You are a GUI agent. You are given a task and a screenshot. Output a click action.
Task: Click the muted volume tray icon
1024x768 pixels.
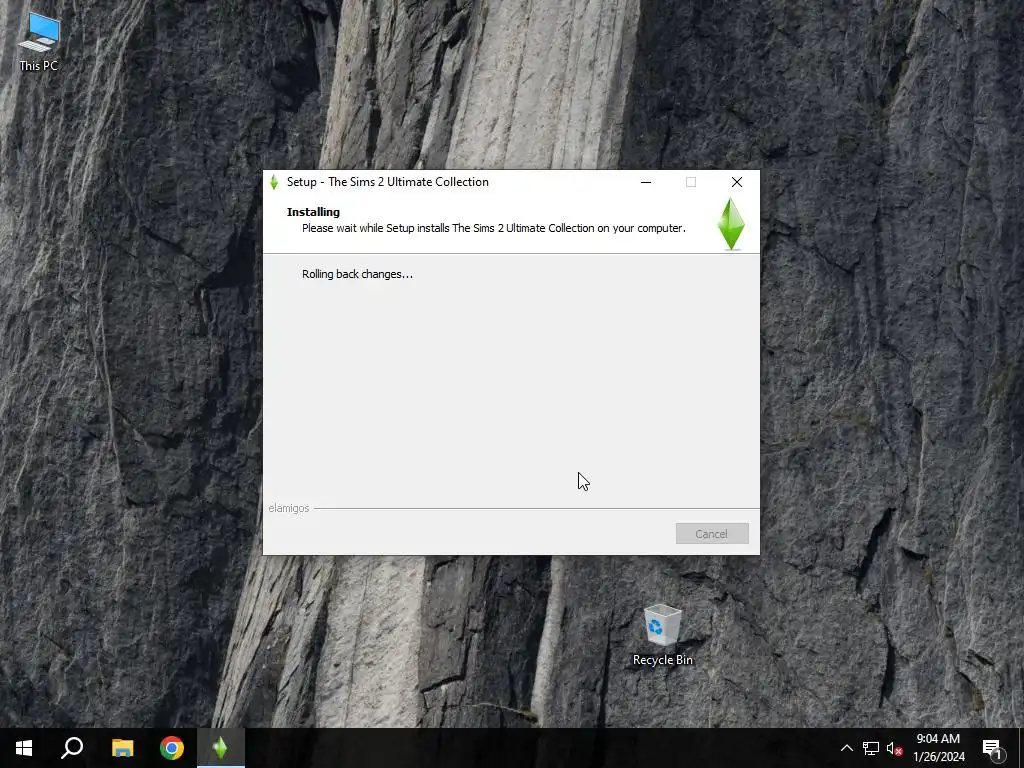[895, 748]
